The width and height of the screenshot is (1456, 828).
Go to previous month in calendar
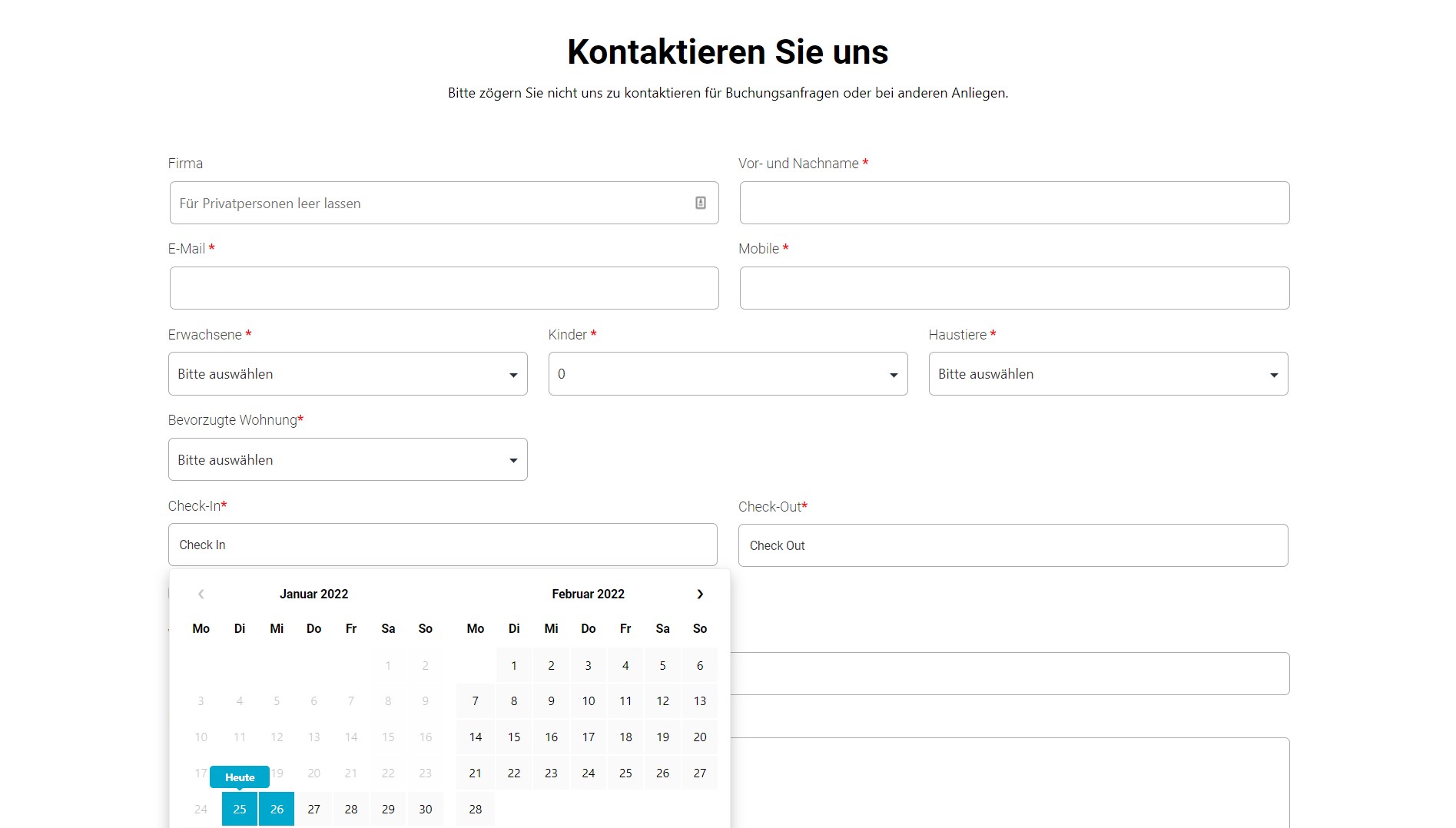coord(201,594)
